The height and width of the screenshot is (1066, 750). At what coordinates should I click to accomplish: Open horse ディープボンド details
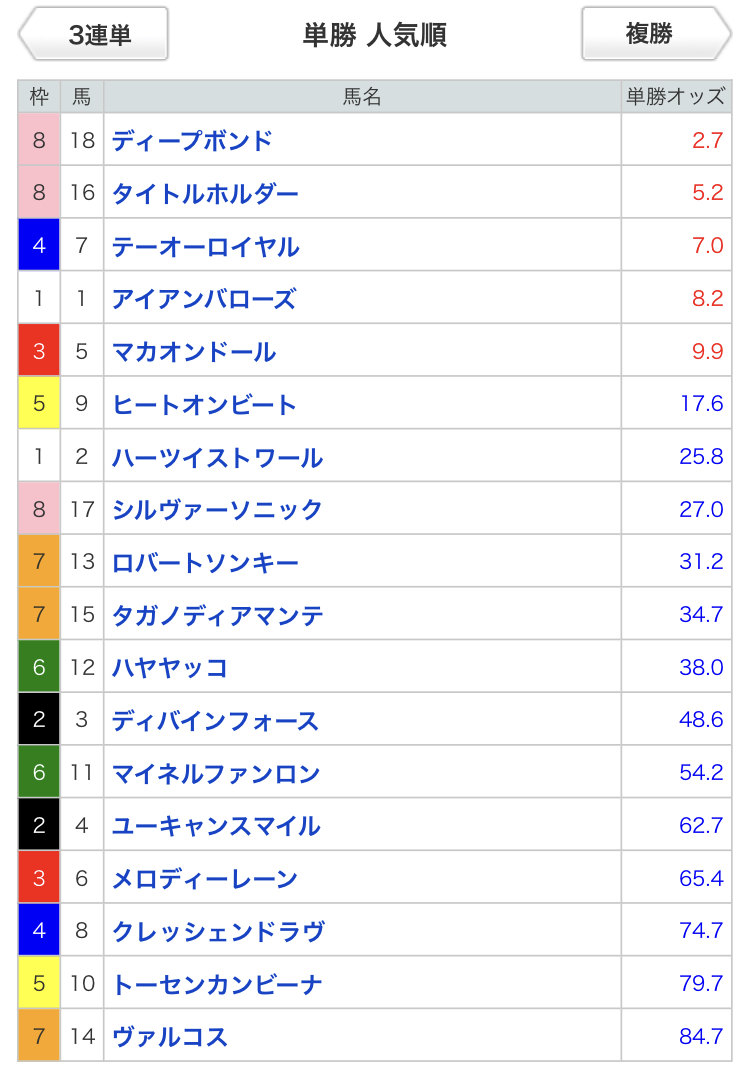192,141
